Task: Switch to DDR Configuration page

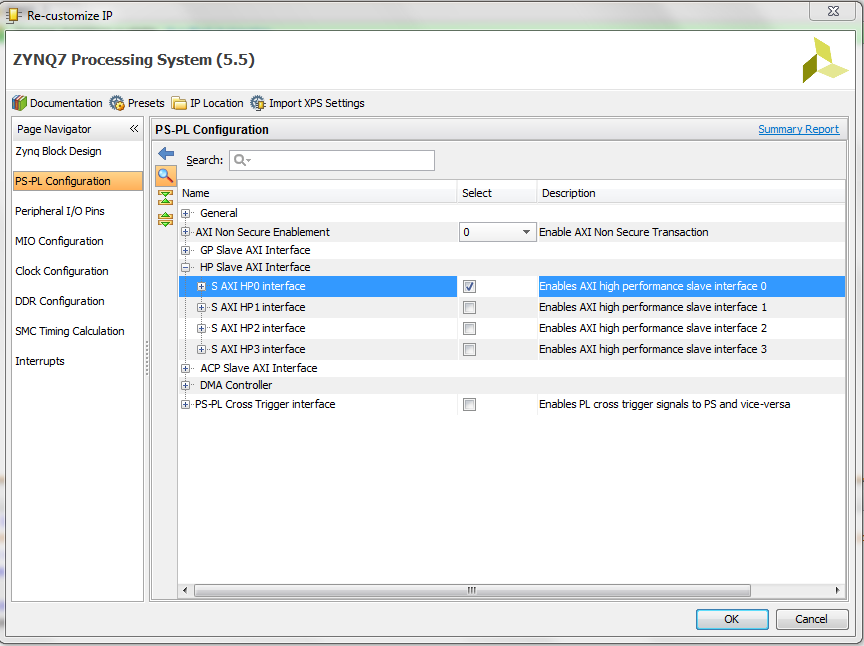Action: [x=60, y=301]
